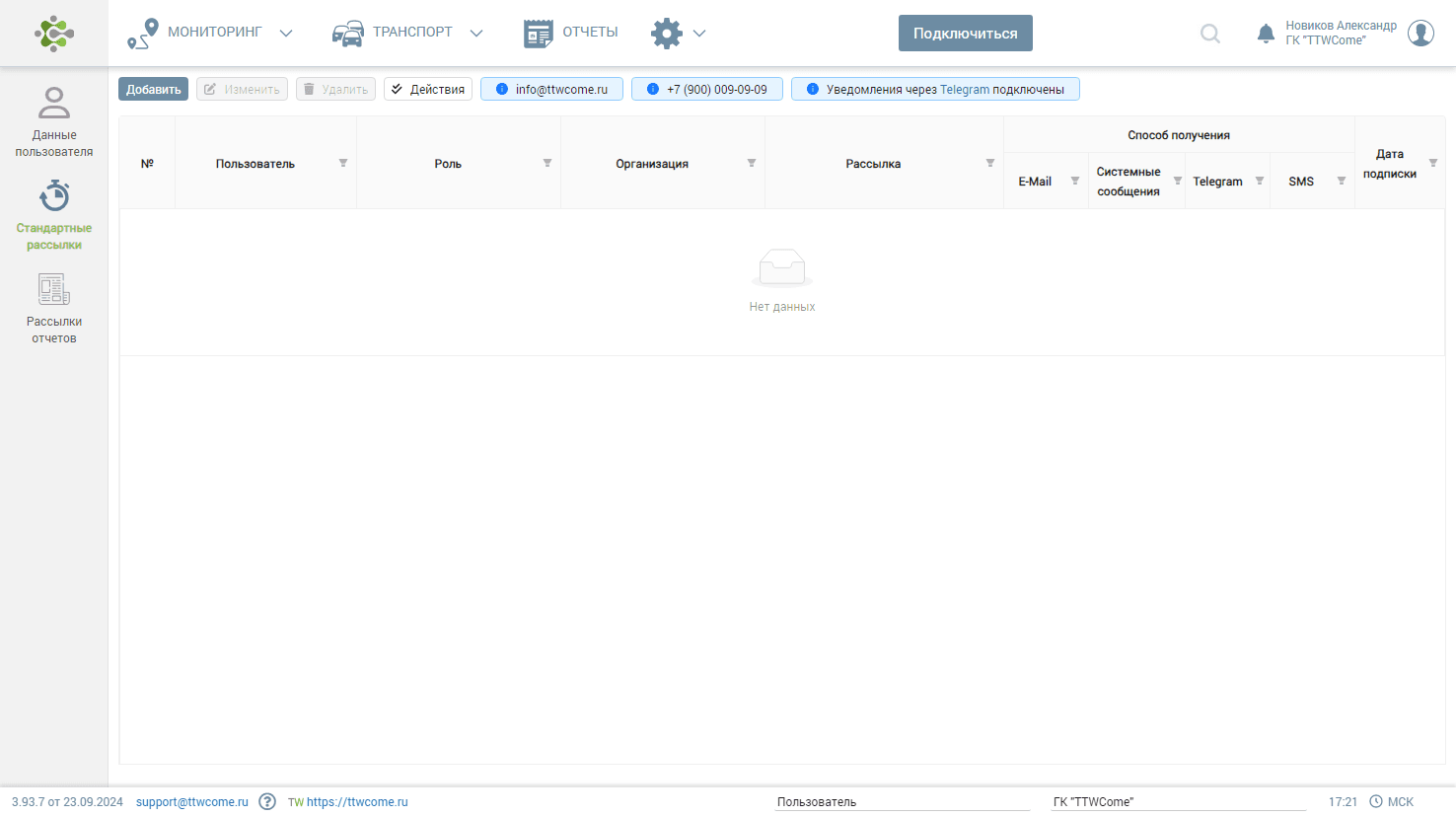Click the clock icon near МСК
The width and height of the screenshot is (1456, 817).
coord(1376,801)
